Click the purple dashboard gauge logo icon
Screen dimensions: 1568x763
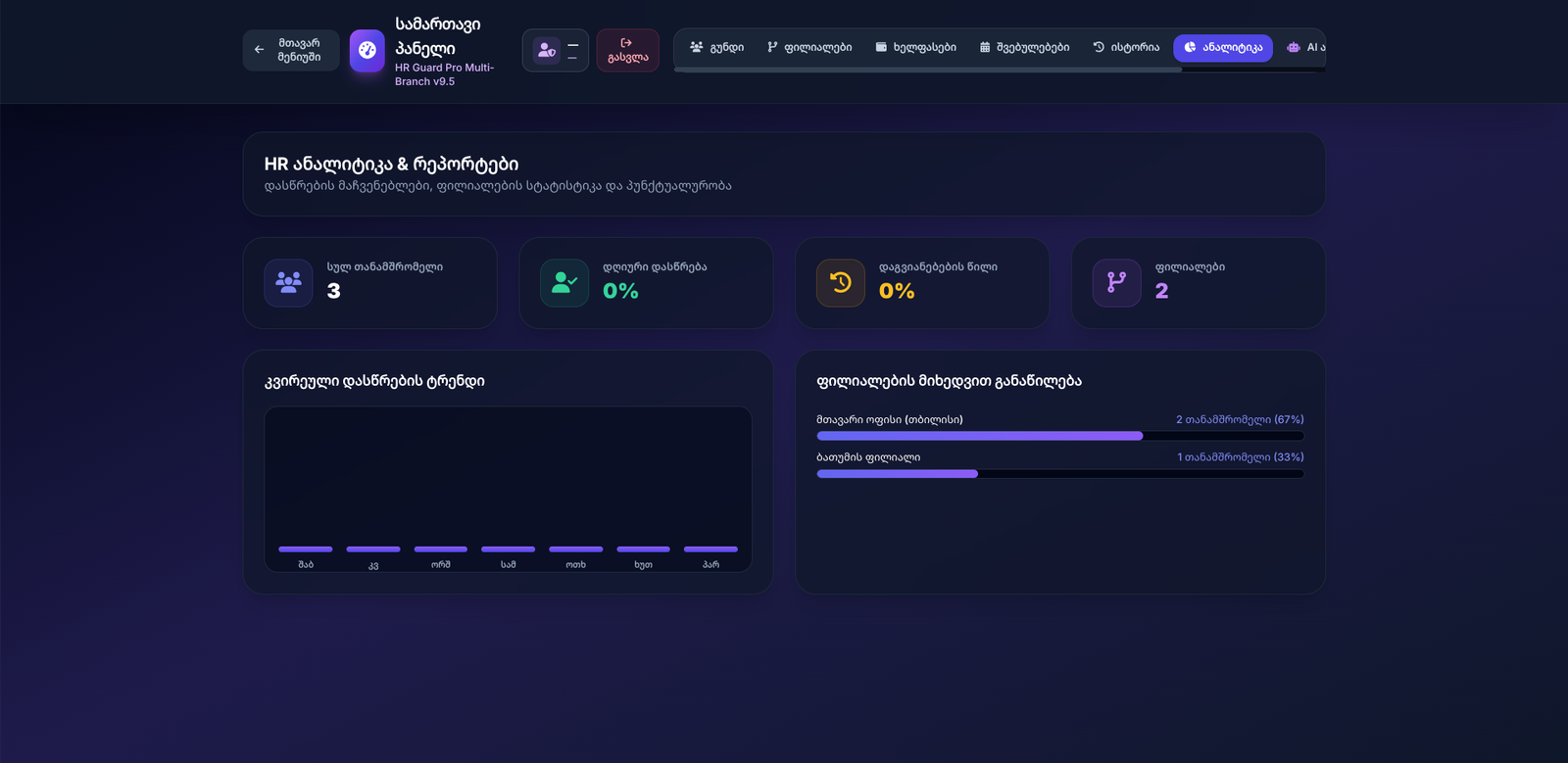[x=367, y=50]
